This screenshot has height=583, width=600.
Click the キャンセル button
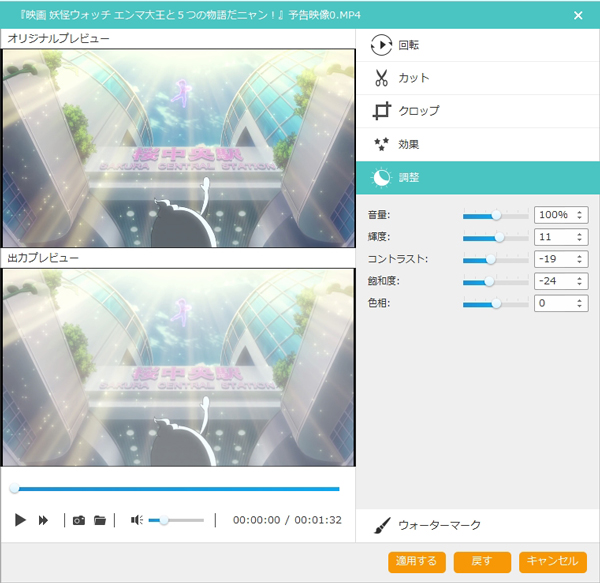[553, 562]
